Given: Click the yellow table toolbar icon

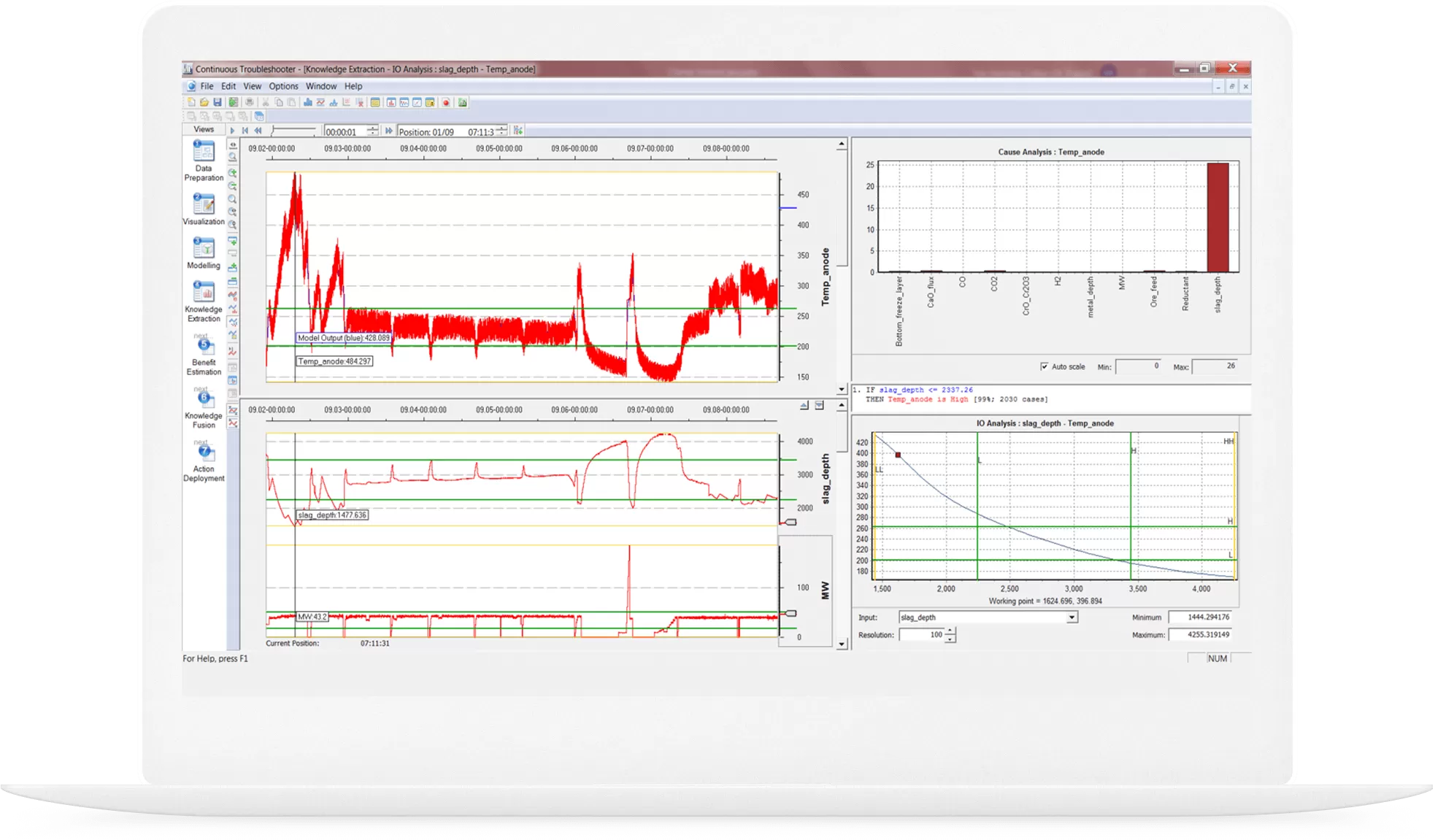Looking at the screenshot, I should tap(375, 102).
